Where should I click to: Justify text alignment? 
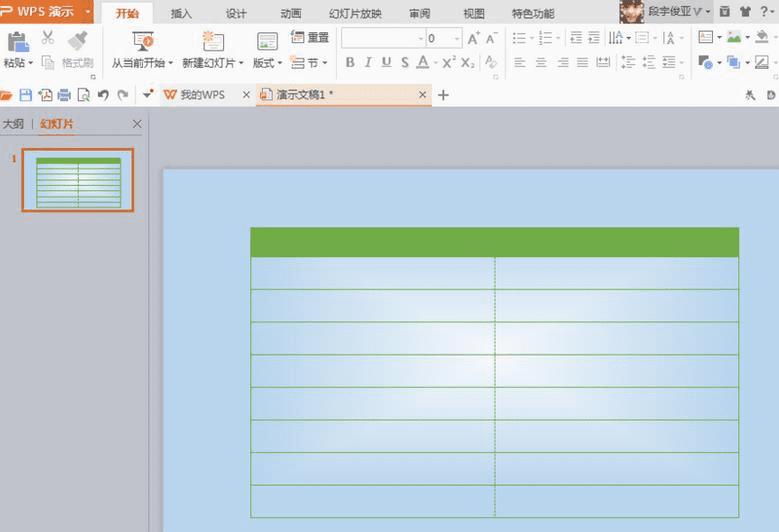(582, 63)
